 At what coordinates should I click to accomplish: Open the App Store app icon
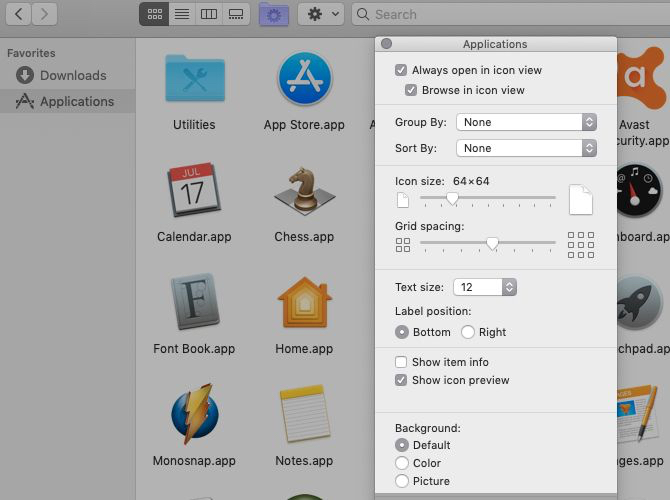point(304,80)
